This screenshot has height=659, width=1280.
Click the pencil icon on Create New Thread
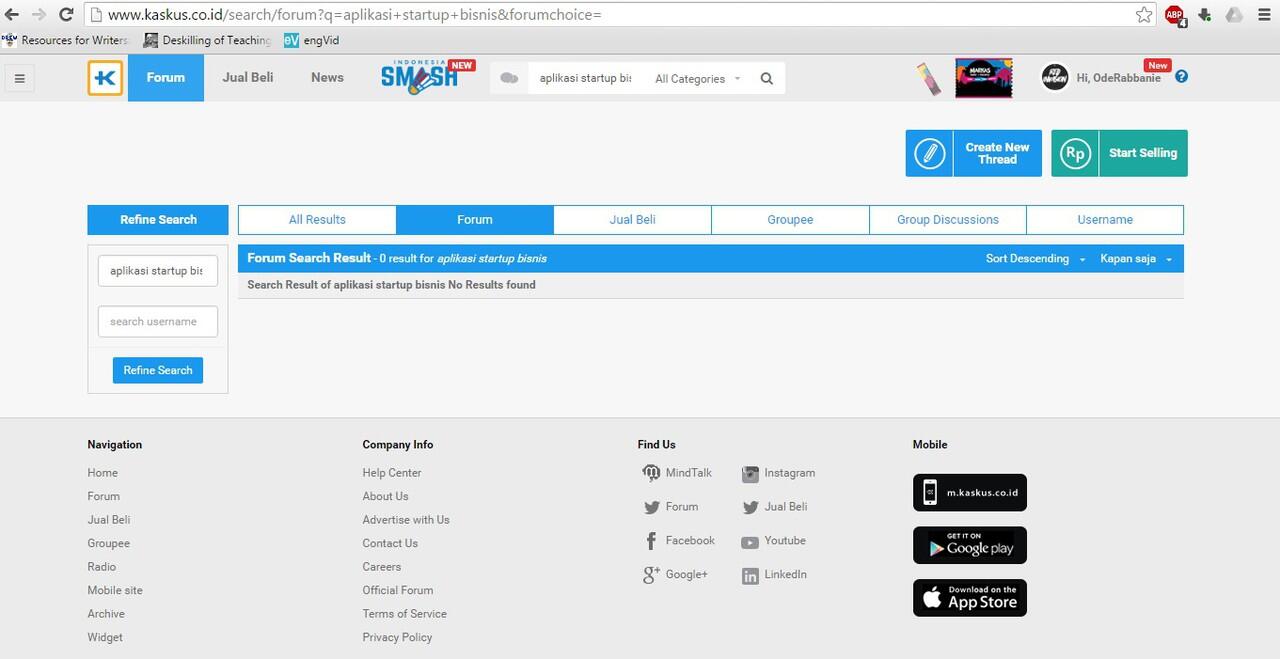pos(929,152)
